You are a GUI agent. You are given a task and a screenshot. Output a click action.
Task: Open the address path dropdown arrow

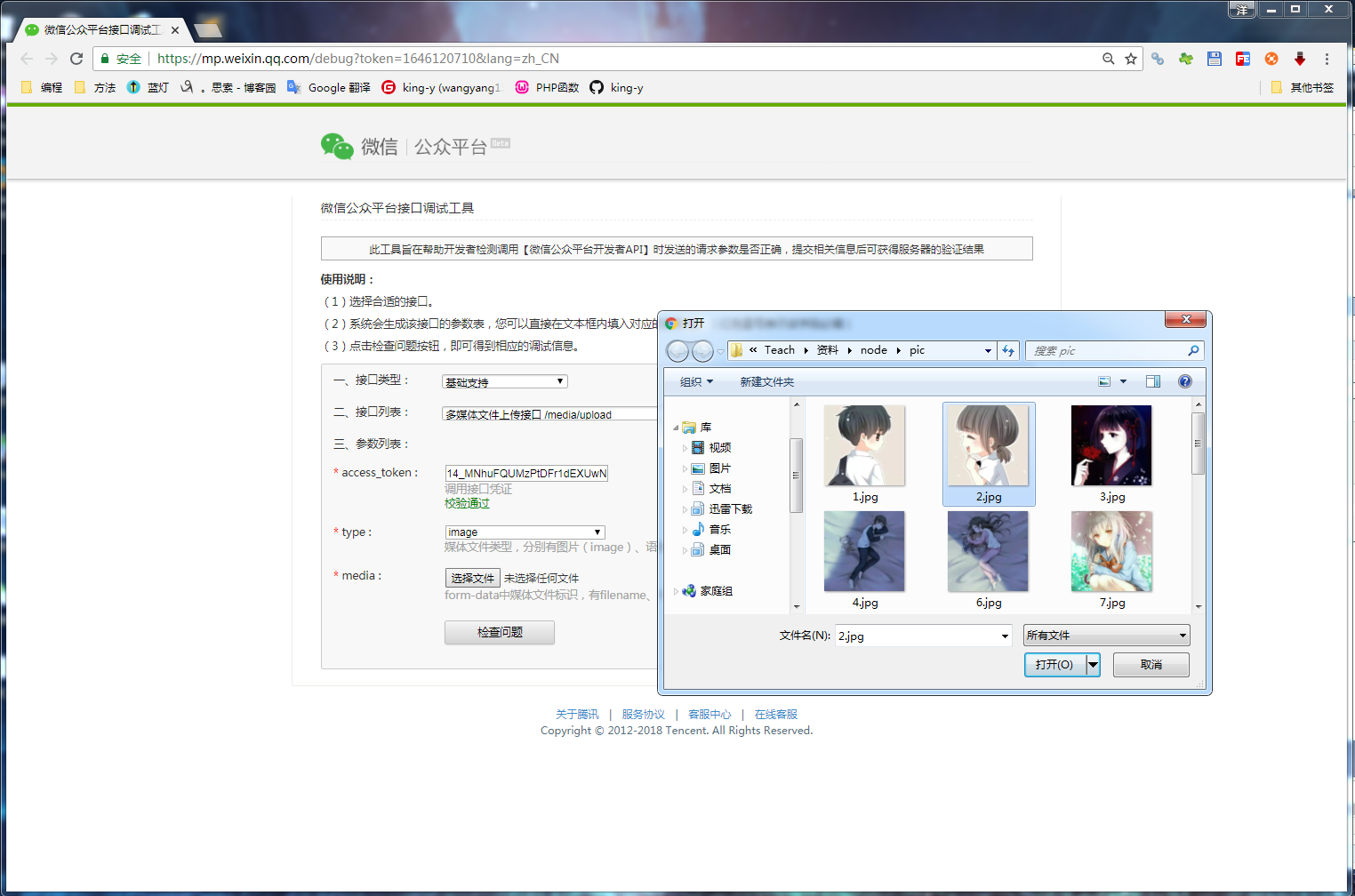coord(988,350)
